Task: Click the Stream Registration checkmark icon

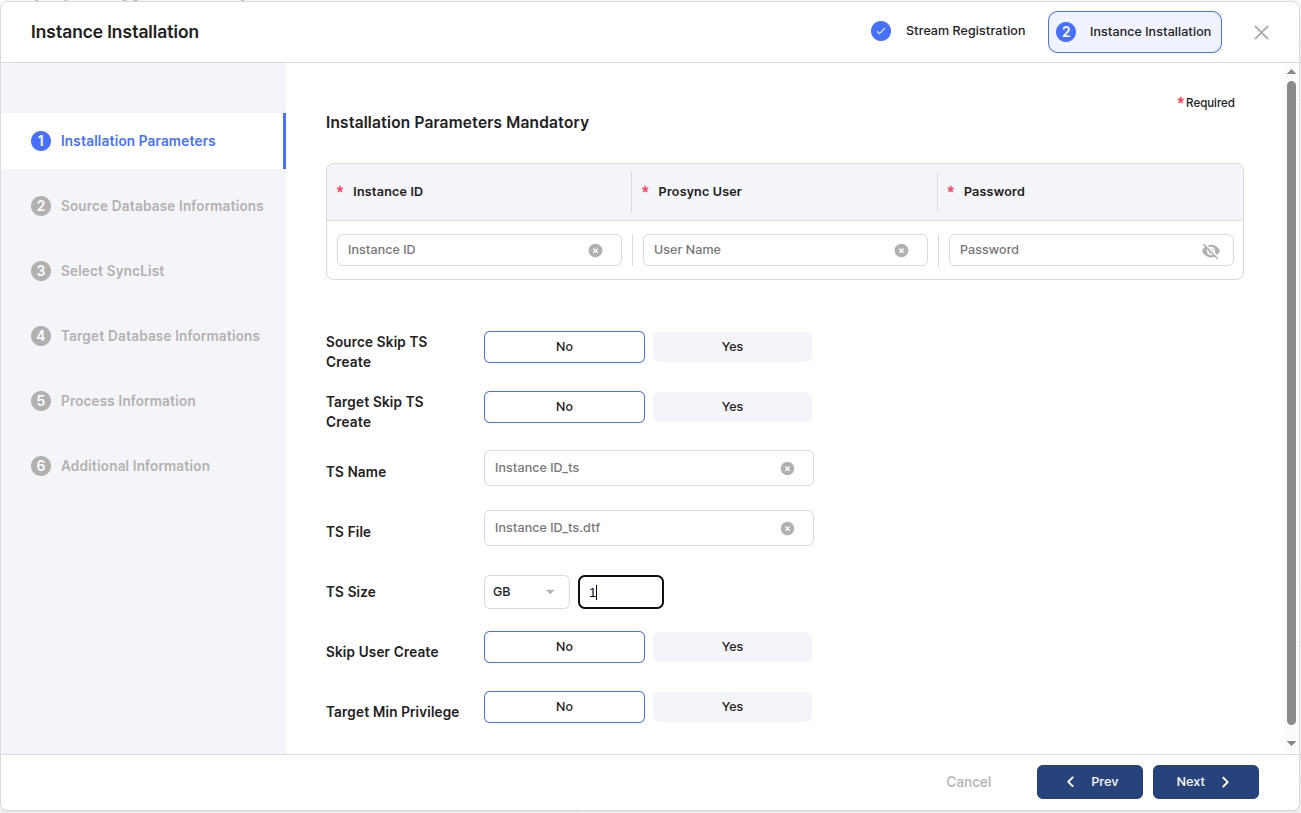Action: point(880,31)
